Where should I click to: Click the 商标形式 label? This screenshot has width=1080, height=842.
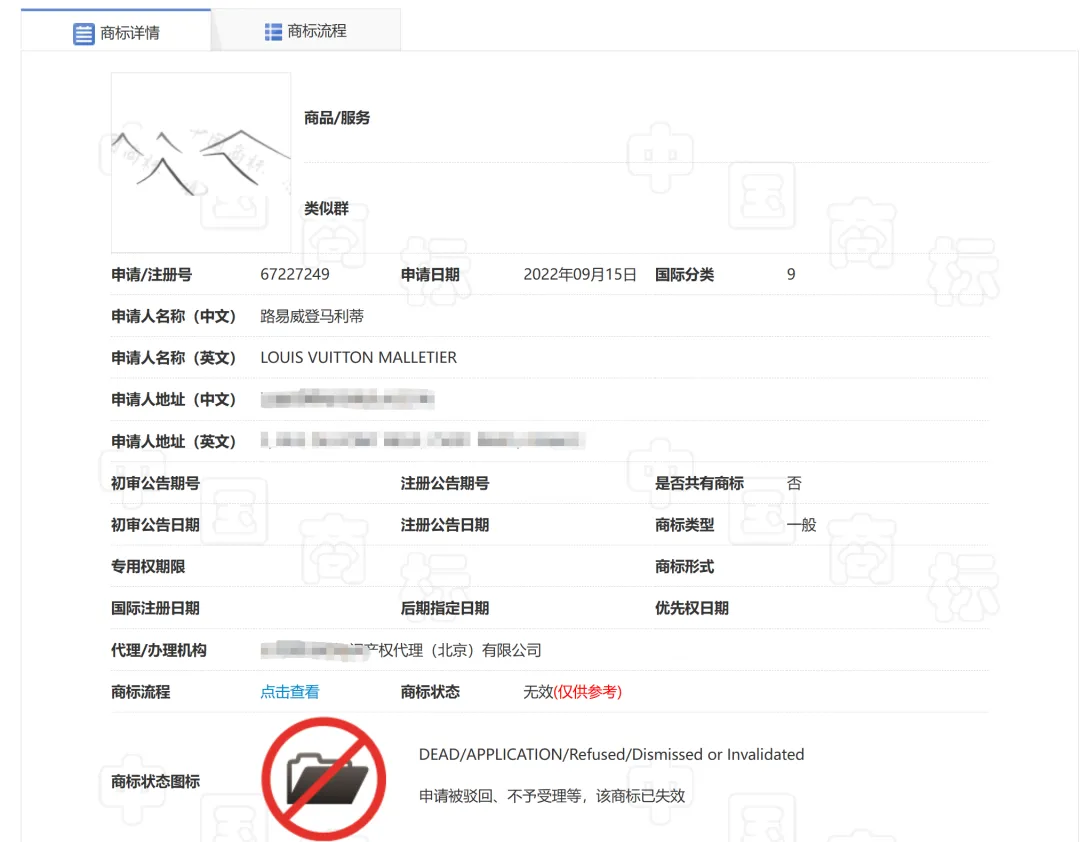pyautogui.click(x=684, y=566)
